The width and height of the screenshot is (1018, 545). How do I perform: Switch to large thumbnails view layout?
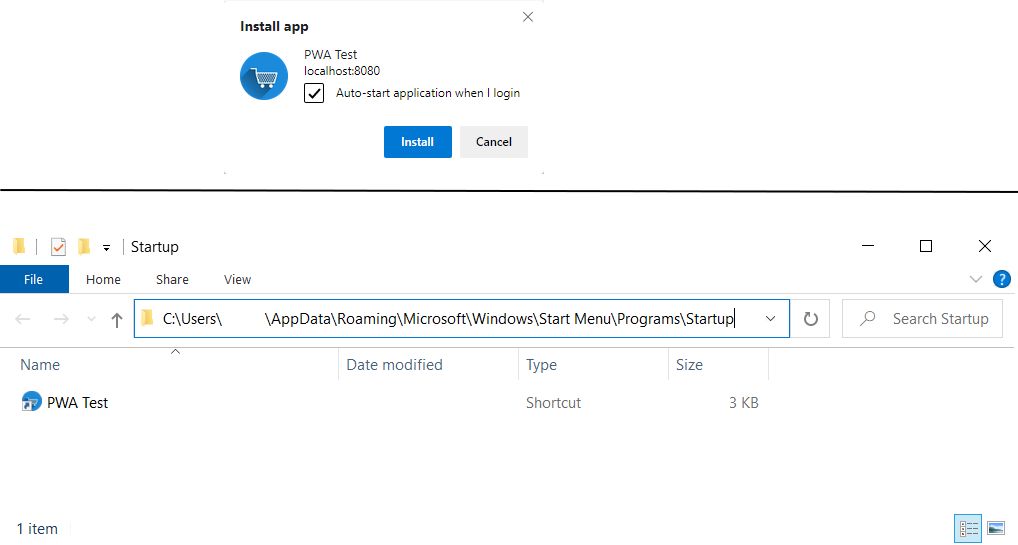pos(996,528)
